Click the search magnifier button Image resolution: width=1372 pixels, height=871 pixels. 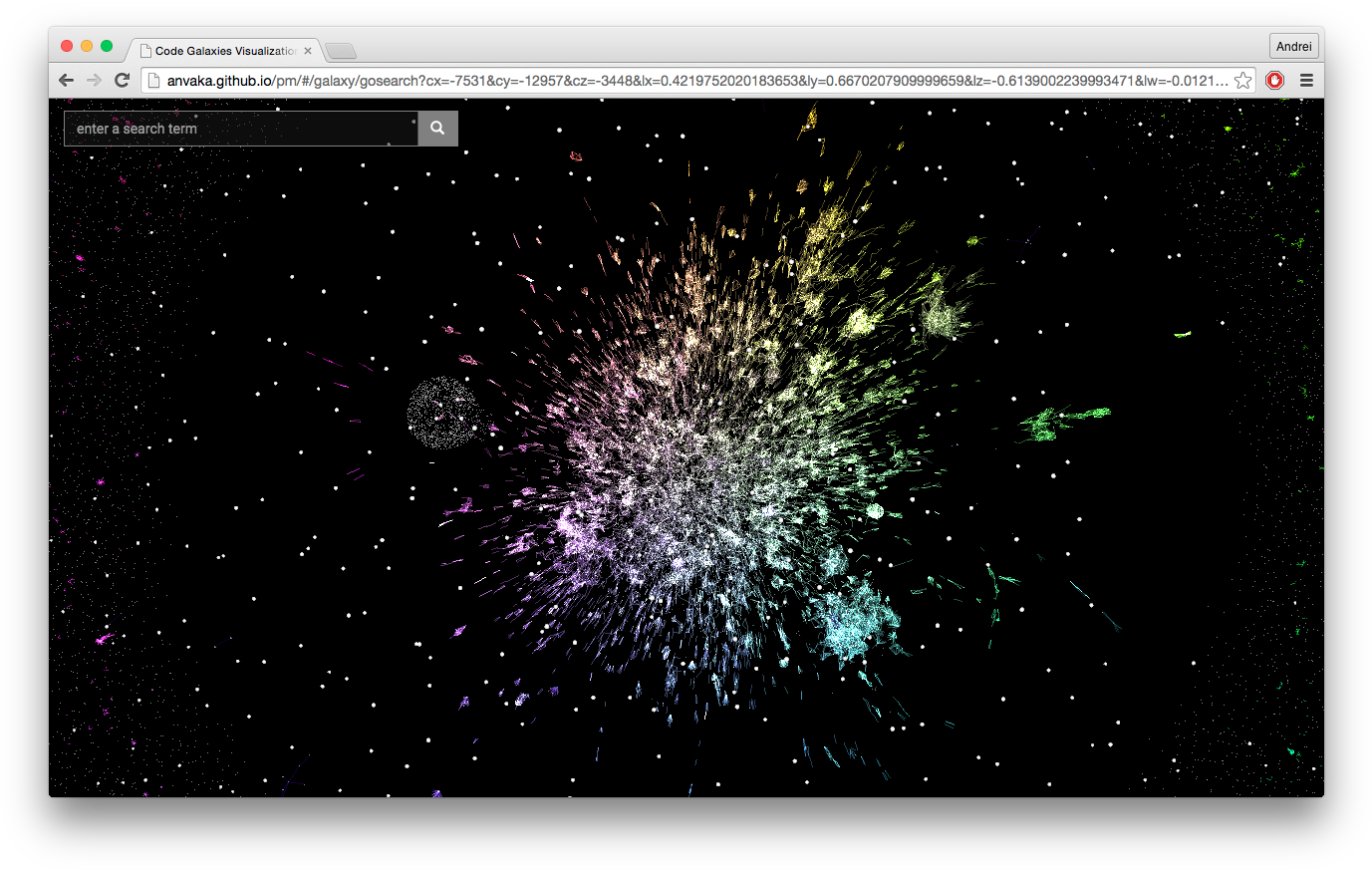437,129
